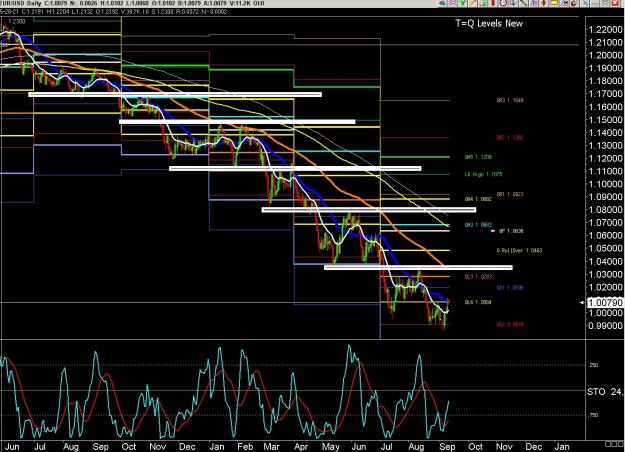Click the cyan 'QH3 1.0663' label
This screenshot has height=452, width=625.
pos(478,225)
